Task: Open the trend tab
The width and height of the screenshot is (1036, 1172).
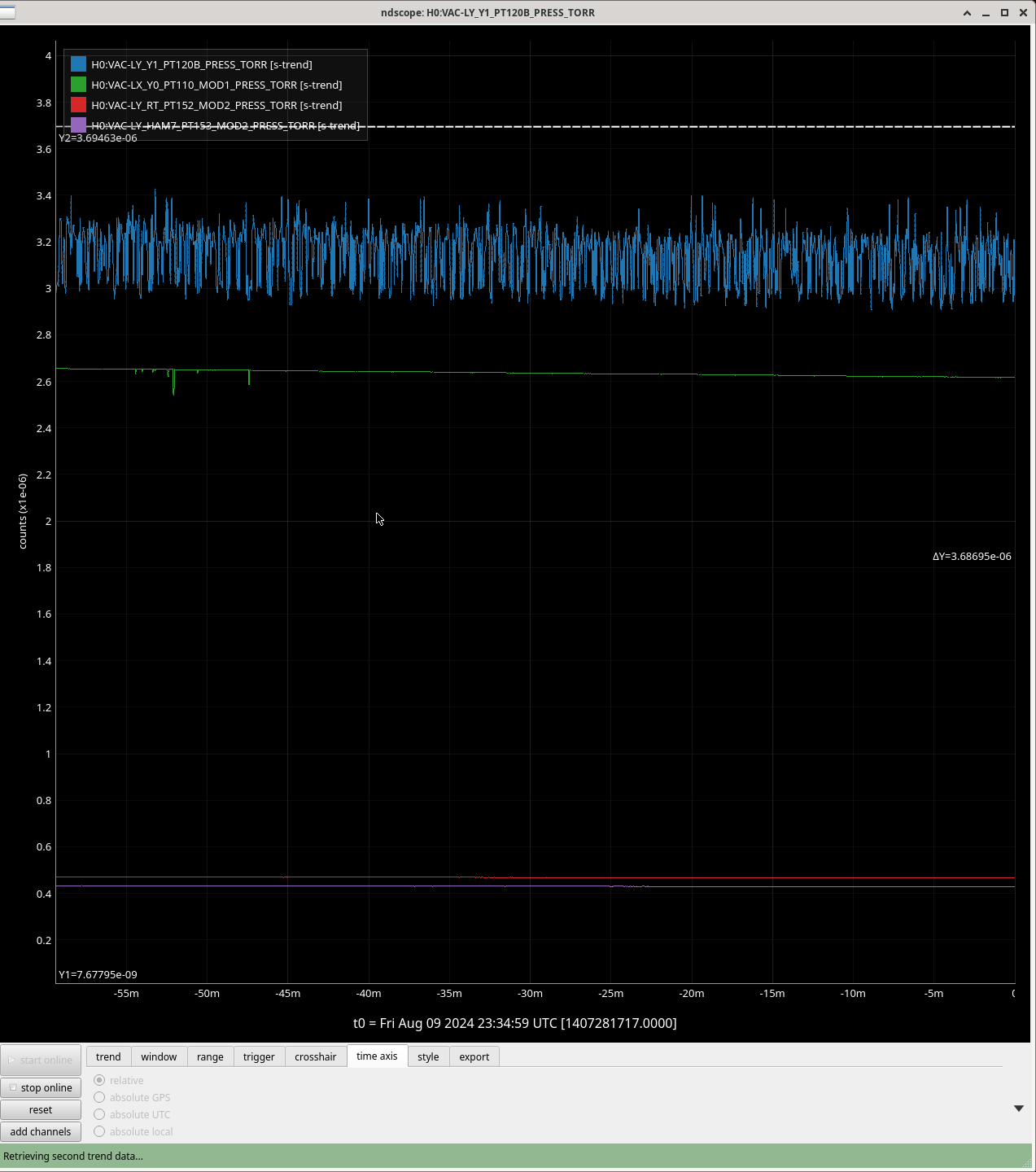Action: 108,1056
